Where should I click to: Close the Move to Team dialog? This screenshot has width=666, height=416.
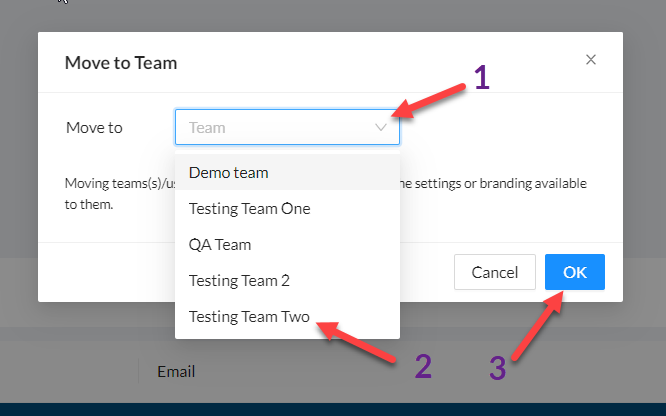point(590,60)
